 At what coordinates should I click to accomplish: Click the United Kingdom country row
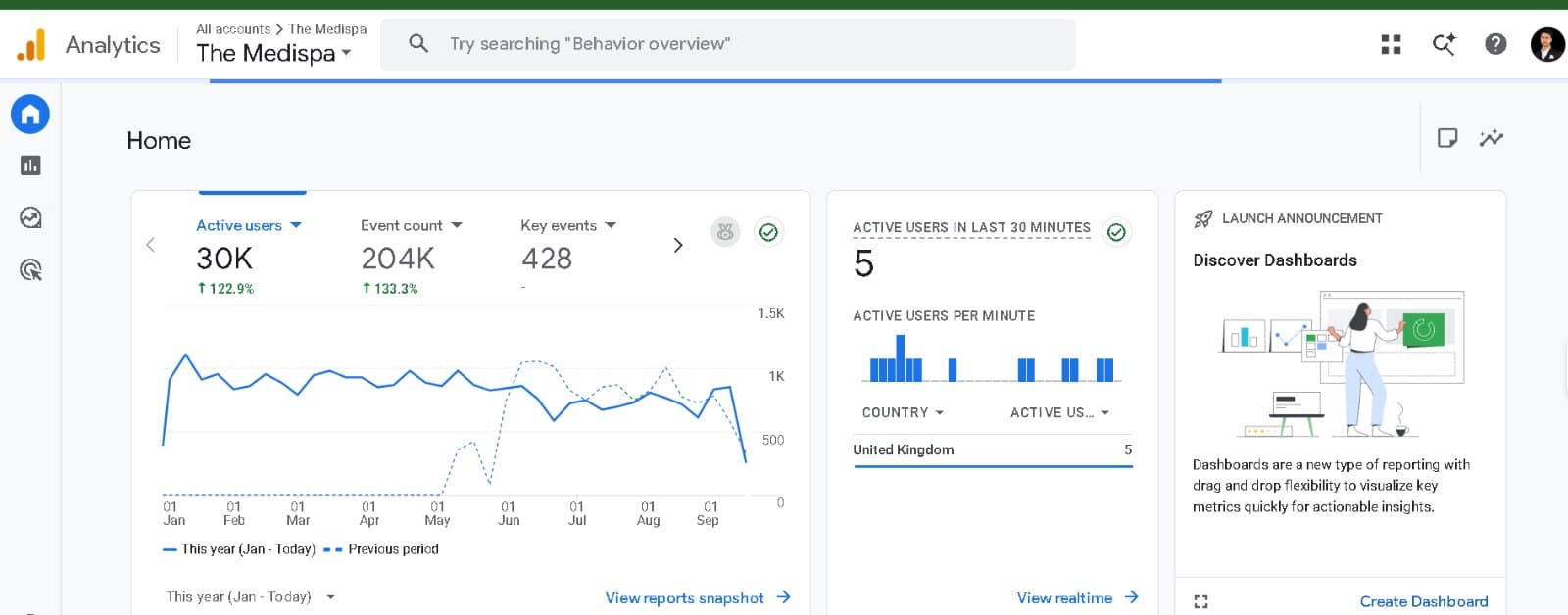click(993, 449)
